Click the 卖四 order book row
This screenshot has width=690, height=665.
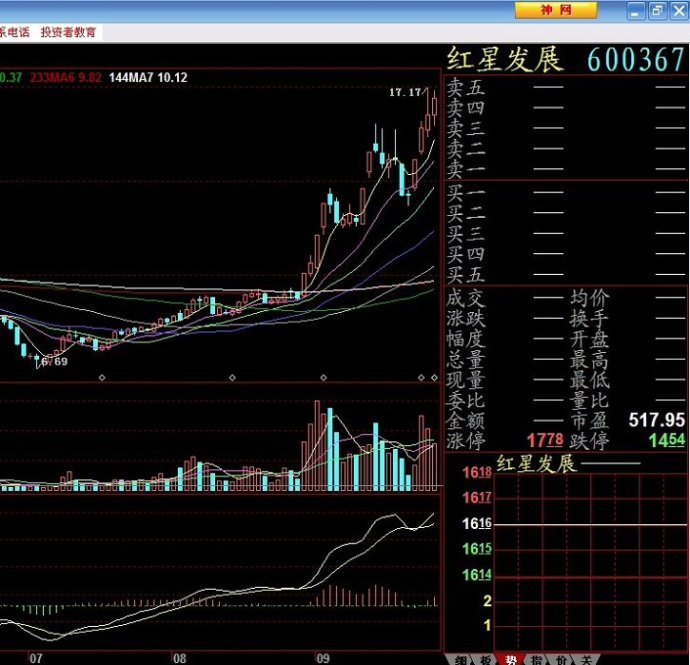566,107
